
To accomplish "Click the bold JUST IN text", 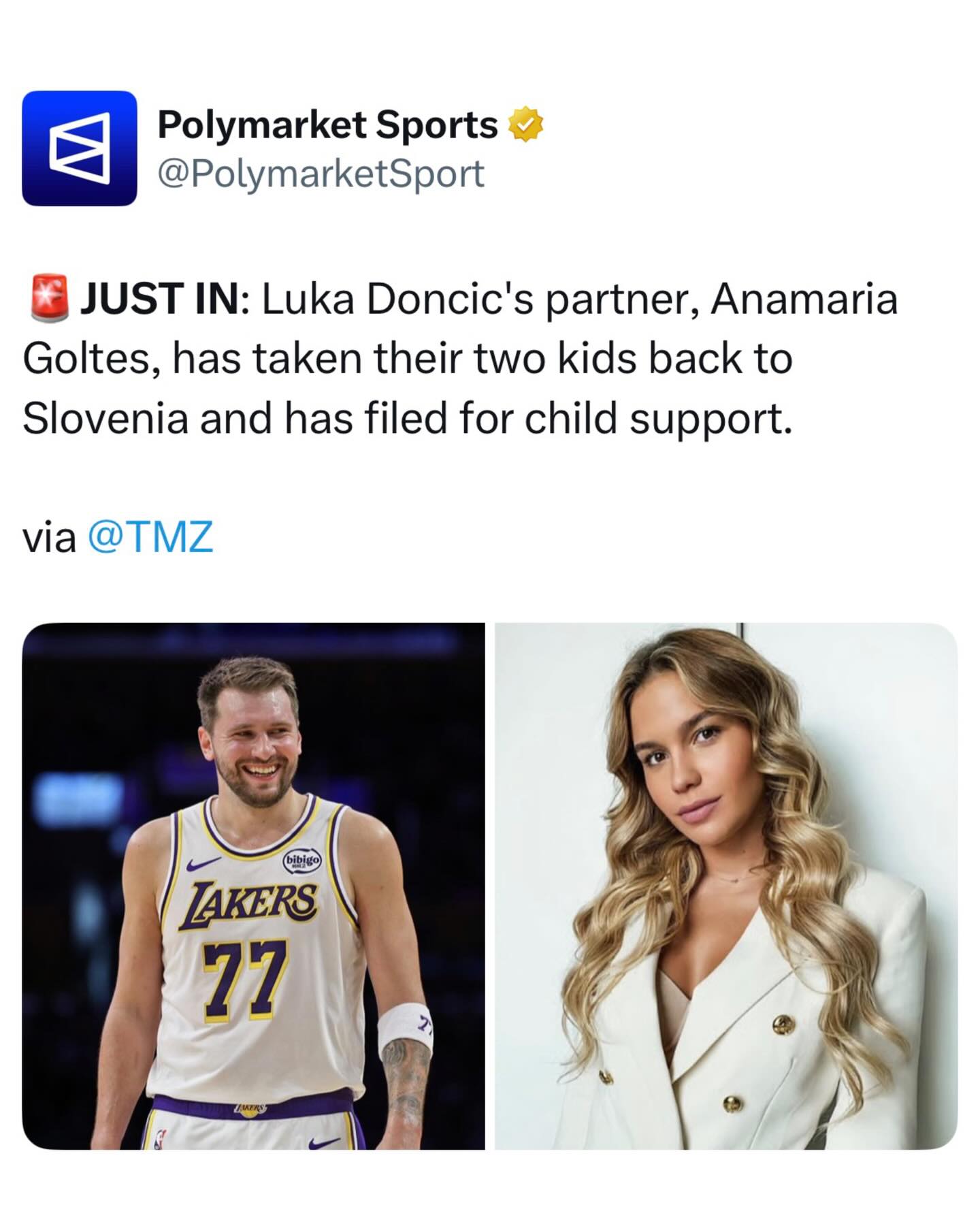I will [x=161, y=300].
